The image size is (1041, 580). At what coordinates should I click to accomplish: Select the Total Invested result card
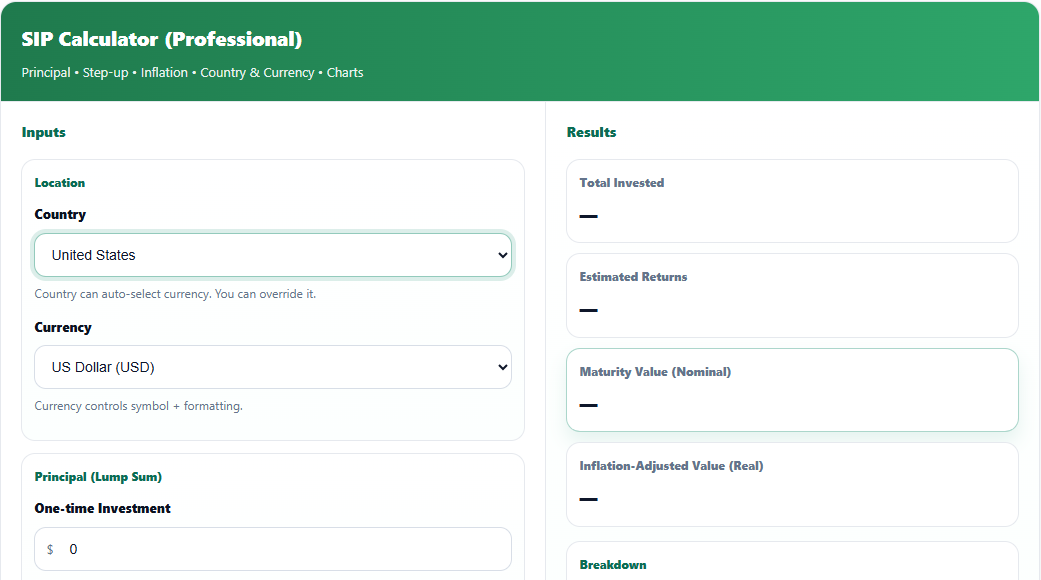coord(791,201)
